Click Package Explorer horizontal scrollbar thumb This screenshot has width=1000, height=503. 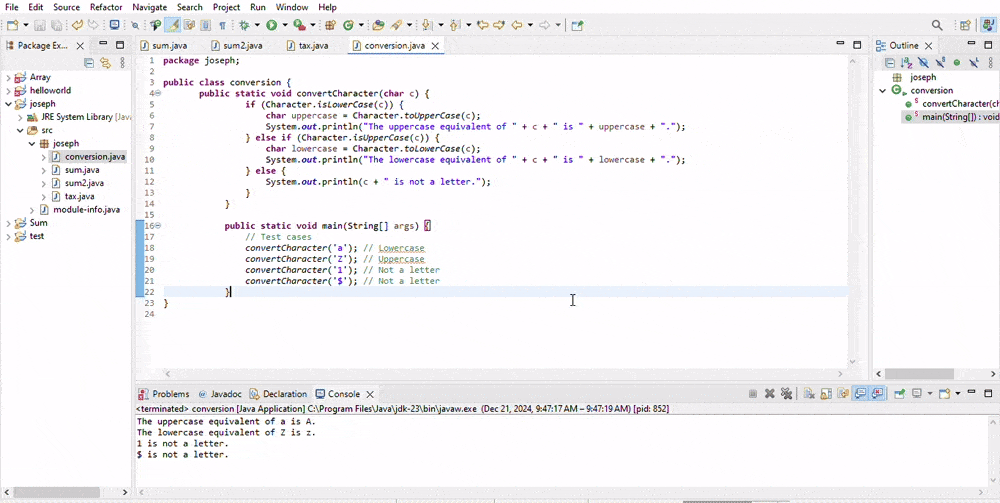tap(56, 493)
